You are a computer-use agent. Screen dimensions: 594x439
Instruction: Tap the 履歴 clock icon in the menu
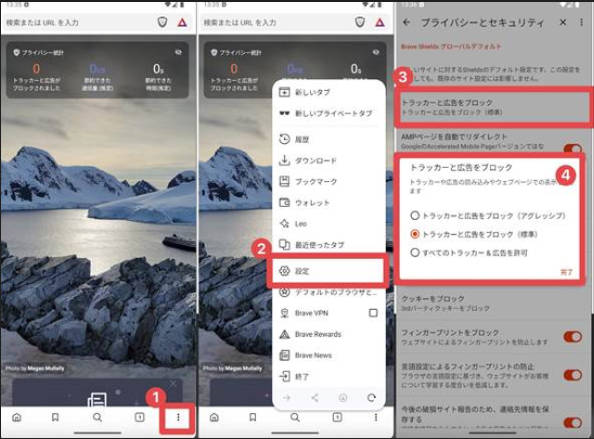point(284,139)
